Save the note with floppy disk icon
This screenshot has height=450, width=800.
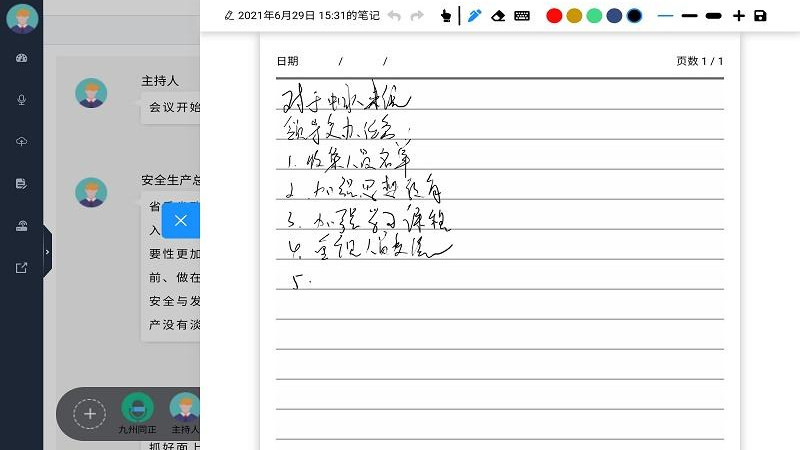[760, 16]
